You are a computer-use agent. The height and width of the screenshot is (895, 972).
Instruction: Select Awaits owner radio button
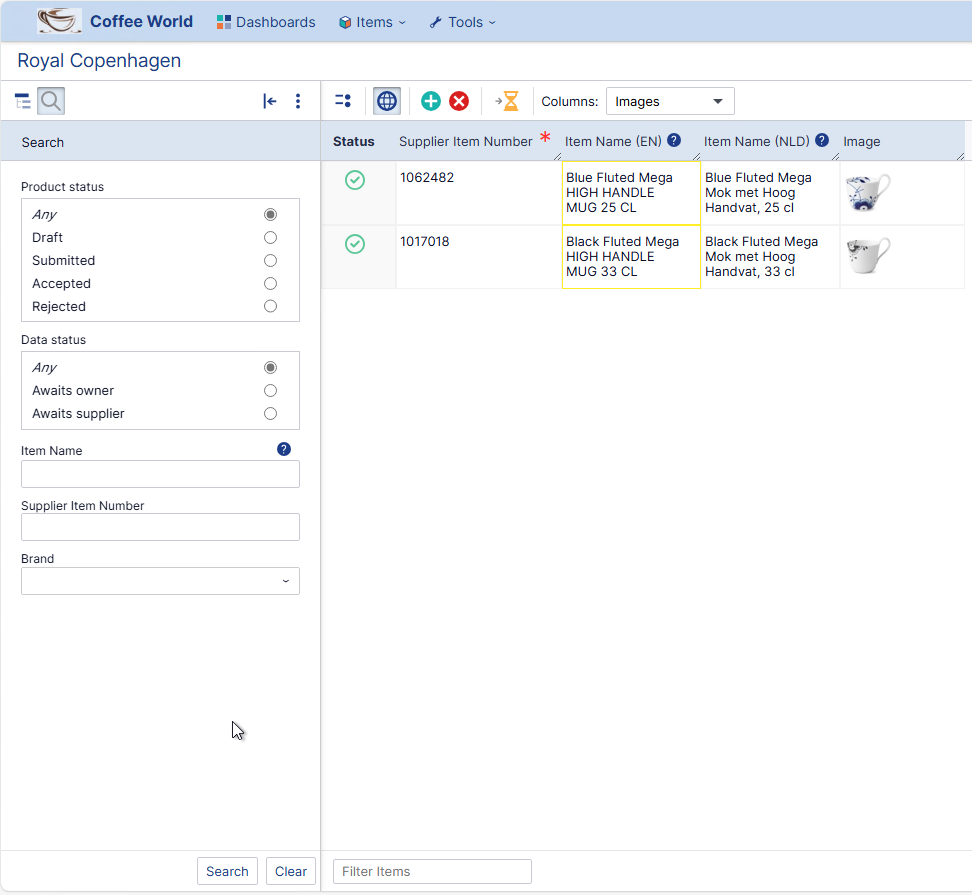tap(270, 390)
